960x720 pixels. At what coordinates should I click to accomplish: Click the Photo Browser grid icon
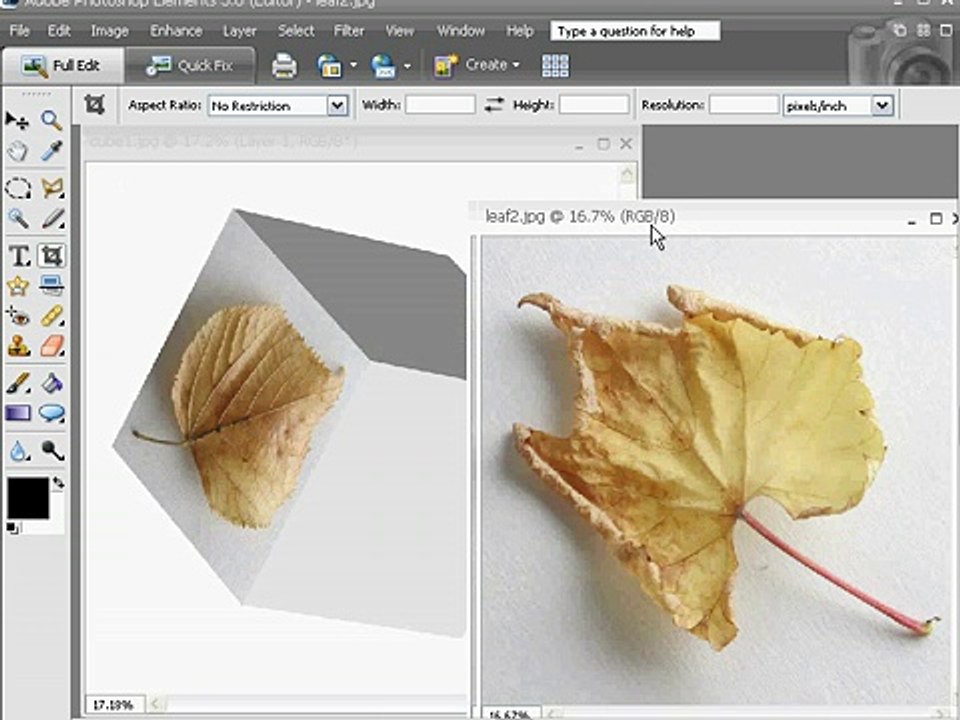(x=555, y=66)
